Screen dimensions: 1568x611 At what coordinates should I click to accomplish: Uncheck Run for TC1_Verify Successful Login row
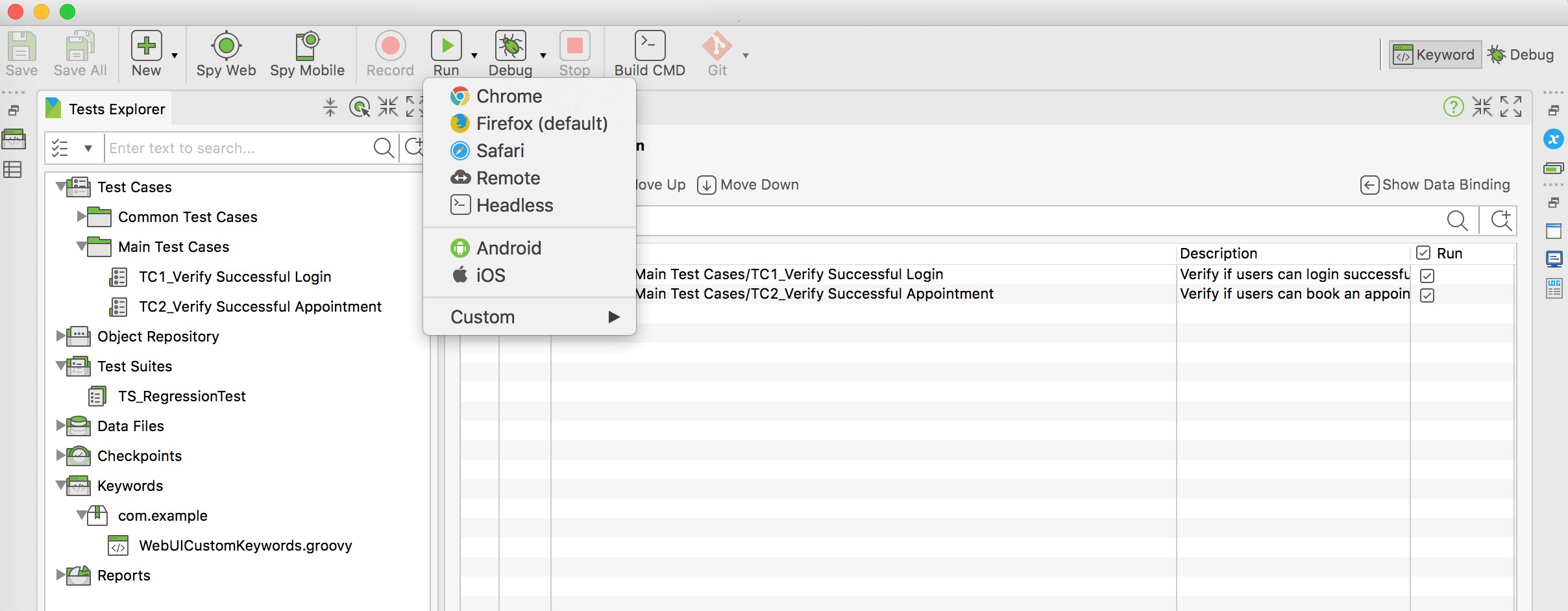[1427, 276]
